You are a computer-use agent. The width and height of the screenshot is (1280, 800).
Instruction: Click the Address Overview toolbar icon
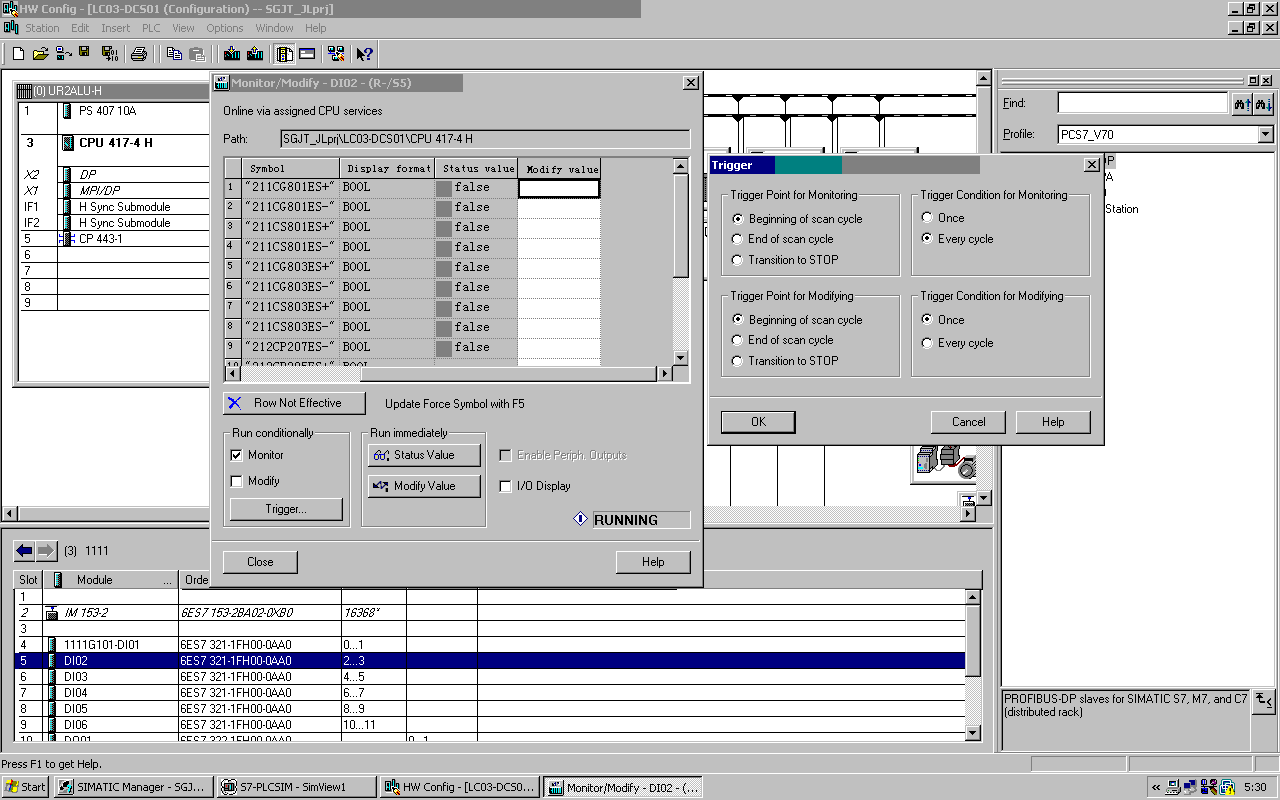point(307,54)
